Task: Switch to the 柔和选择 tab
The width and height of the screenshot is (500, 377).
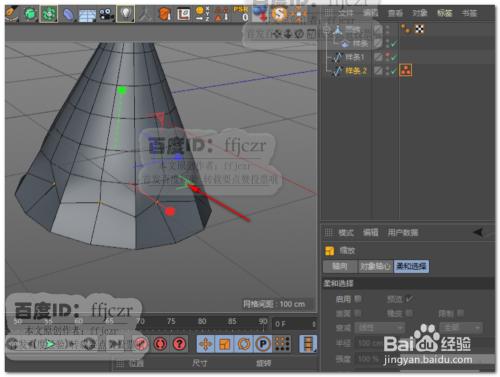Action: coord(411,266)
